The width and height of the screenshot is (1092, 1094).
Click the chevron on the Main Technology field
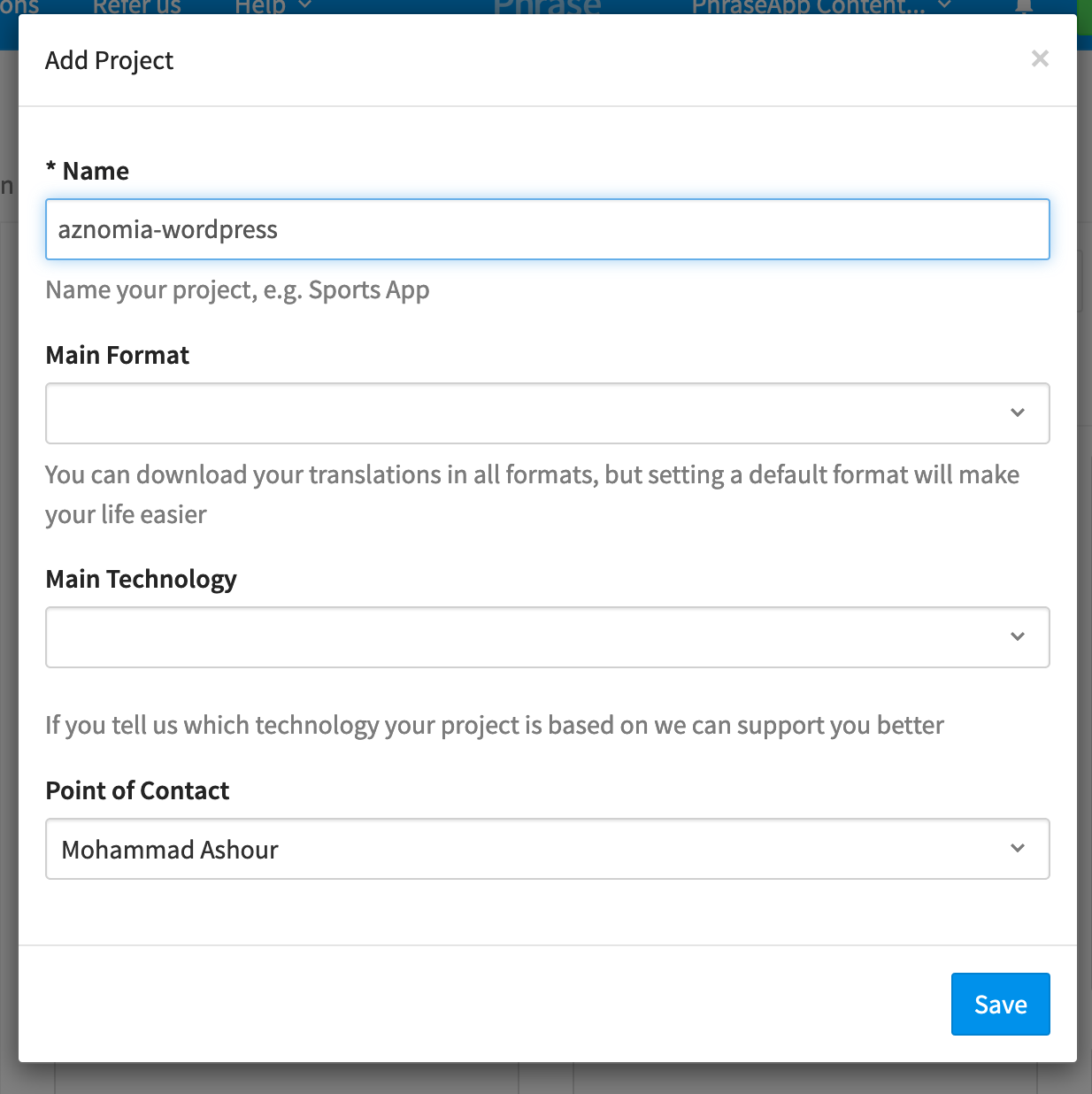click(x=1018, y=636)
